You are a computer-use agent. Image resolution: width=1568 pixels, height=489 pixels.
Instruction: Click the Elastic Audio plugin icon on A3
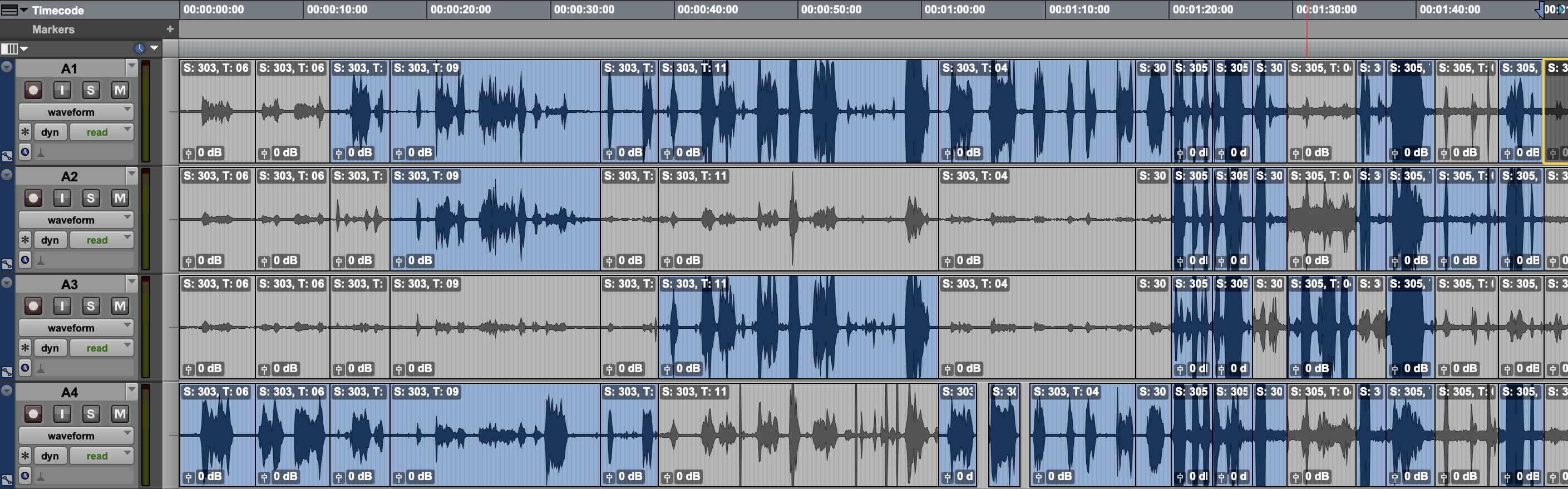[41, 369]
